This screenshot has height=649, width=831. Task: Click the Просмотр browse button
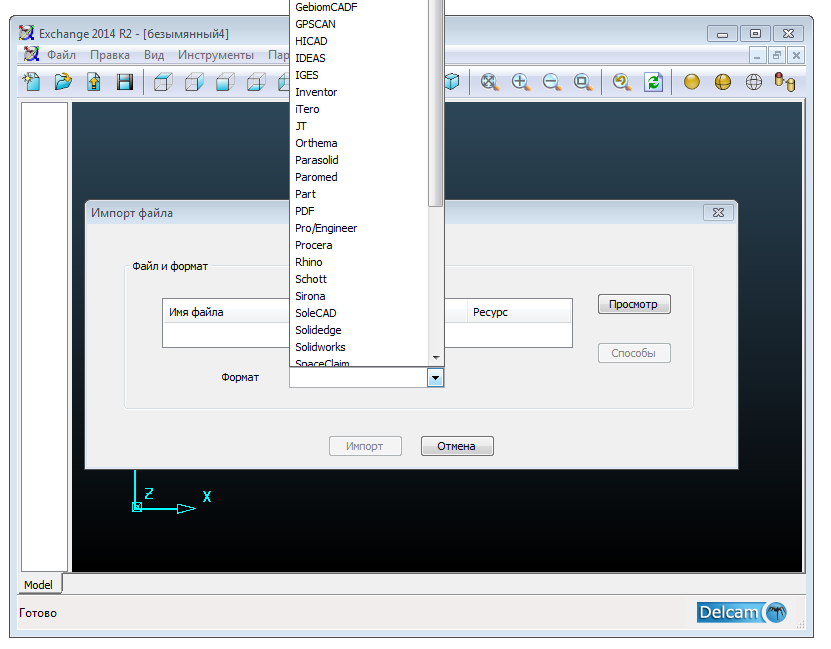pos(634,304)
